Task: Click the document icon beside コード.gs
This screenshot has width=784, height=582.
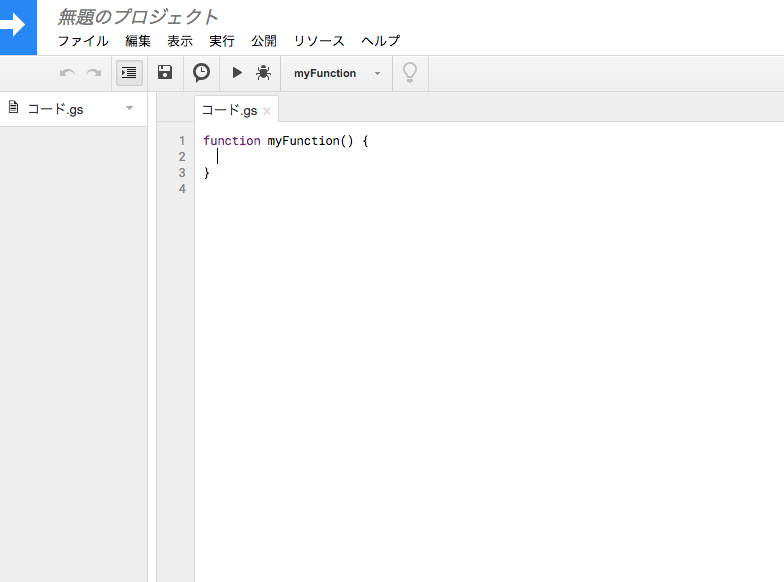Action: (14, 107)
